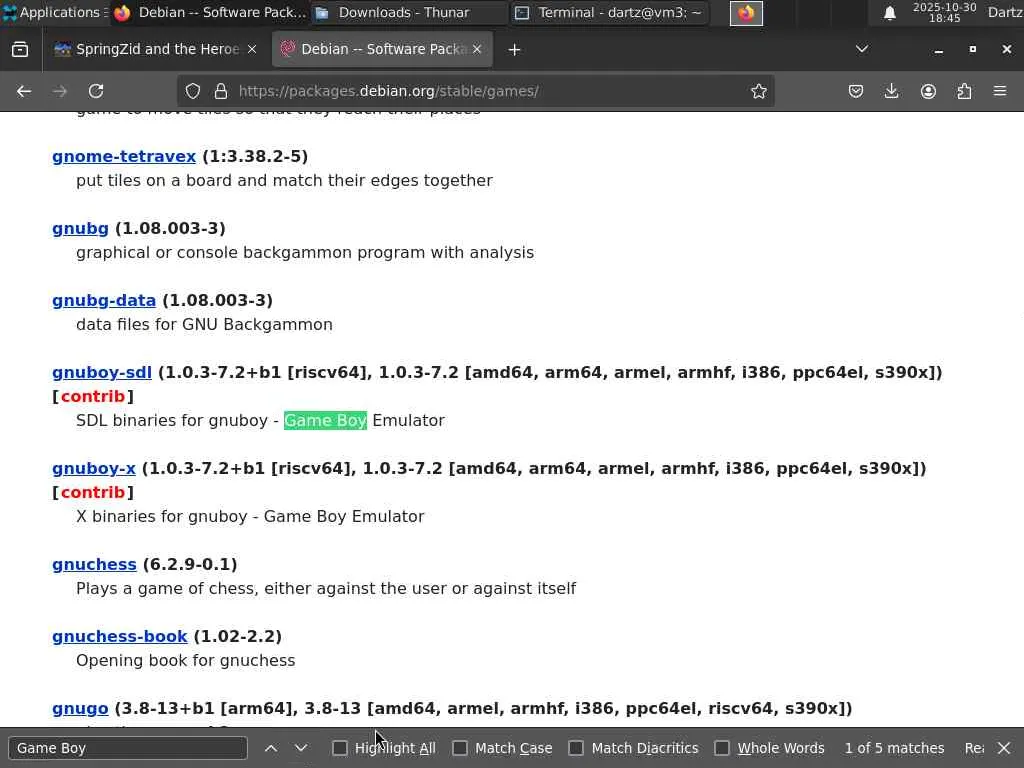
Task: Select Debian Software Packages taskbar window
Action: (x=210, y=12)
